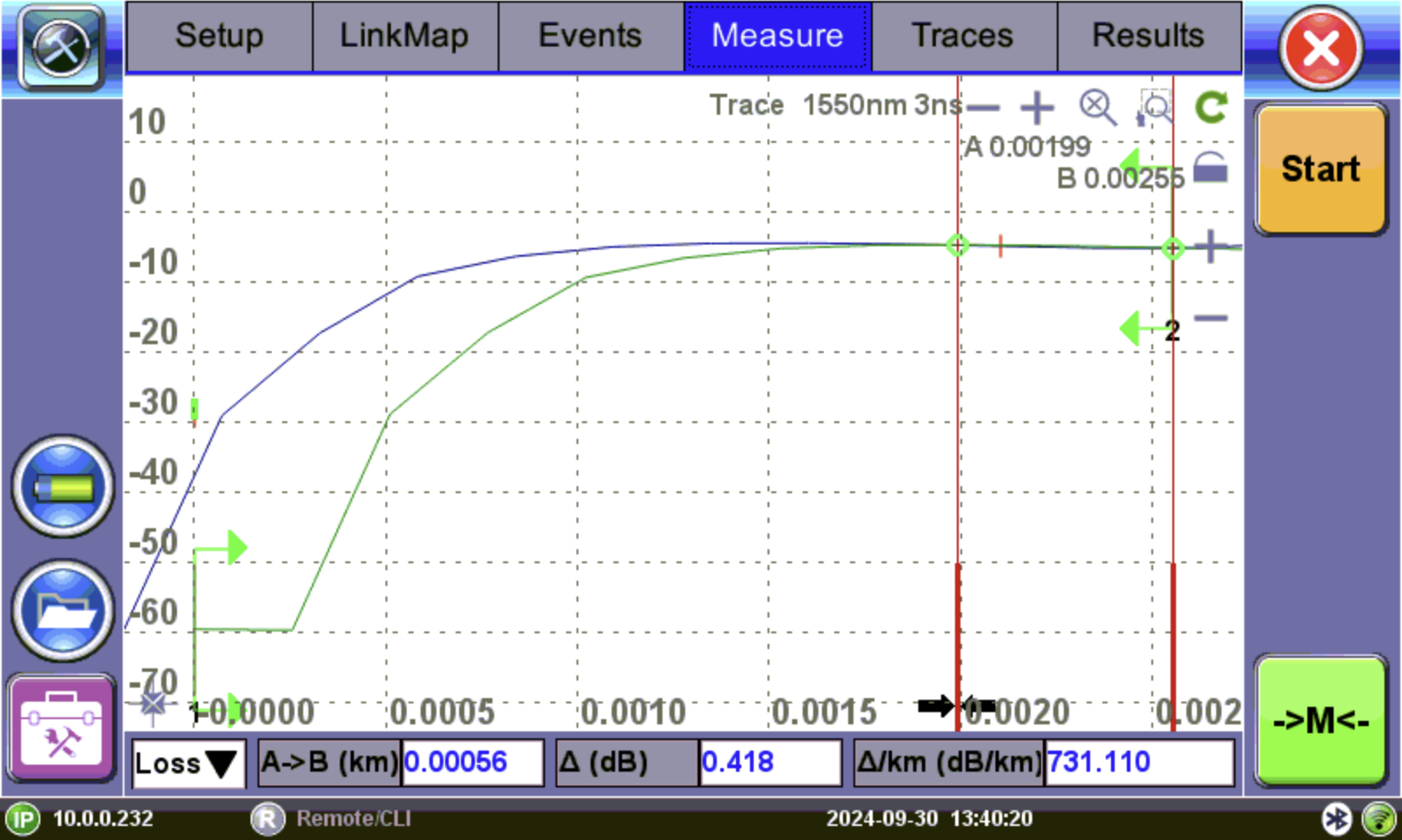Open the file folder icon
Screen dimensions: 1402x840
click(62, 611)
